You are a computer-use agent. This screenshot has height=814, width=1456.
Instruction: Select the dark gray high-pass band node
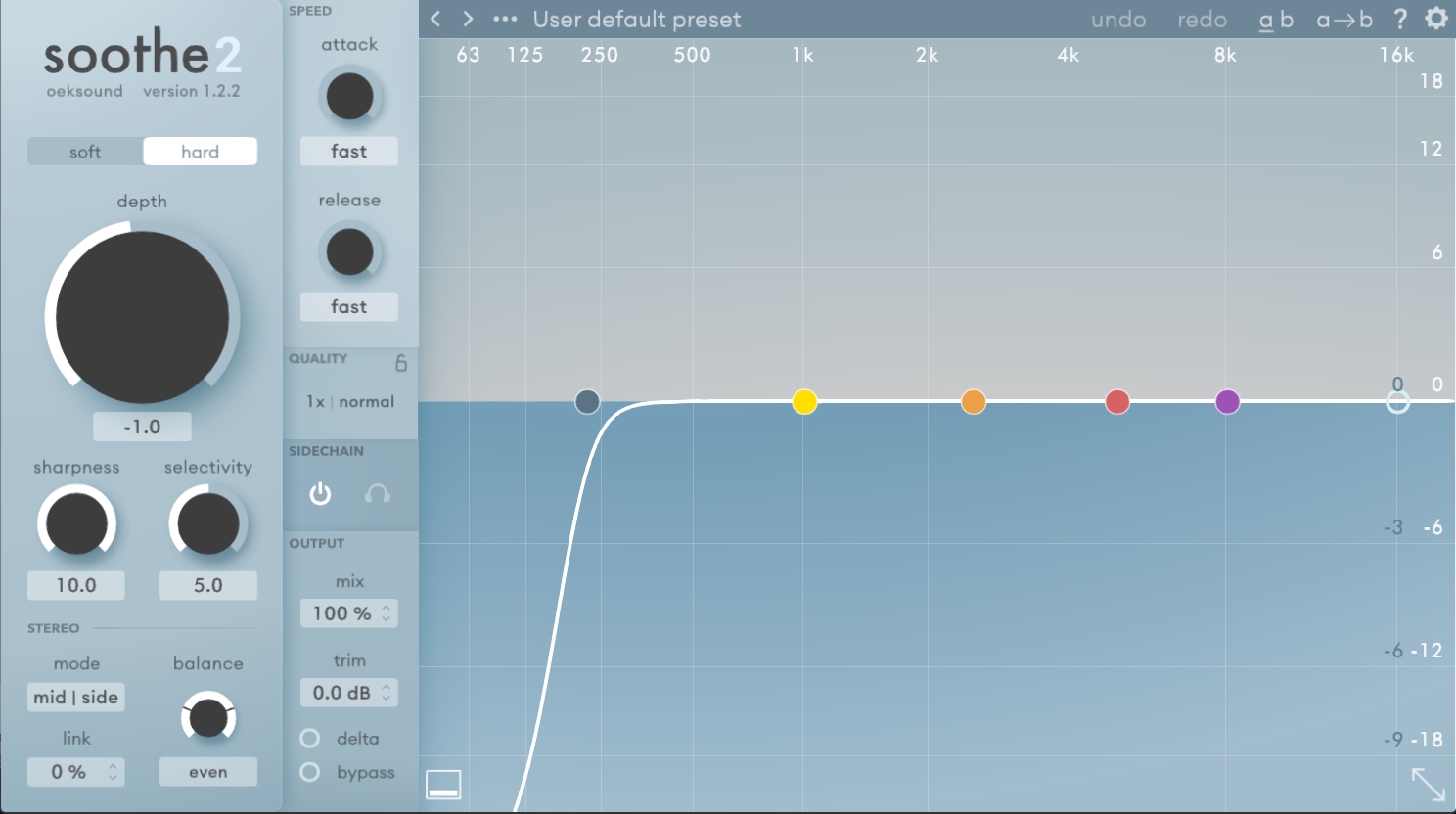[x=587, y=402]
